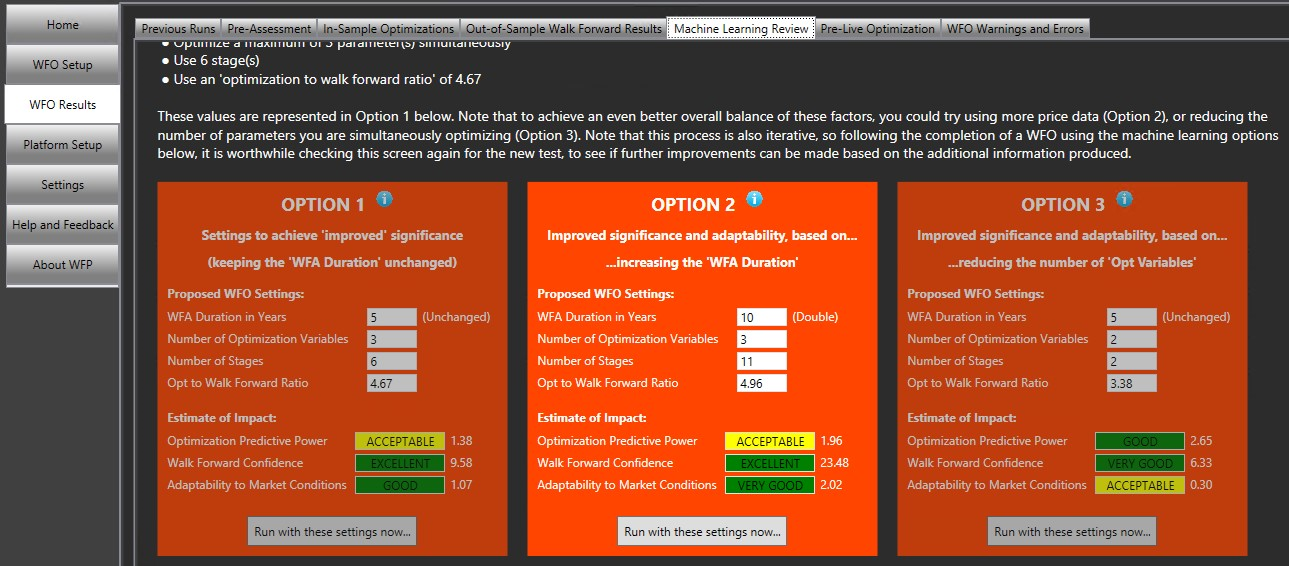
Task: Run Option 2 with these settings now
Action: pyautogui.click(x=702, y=531)
